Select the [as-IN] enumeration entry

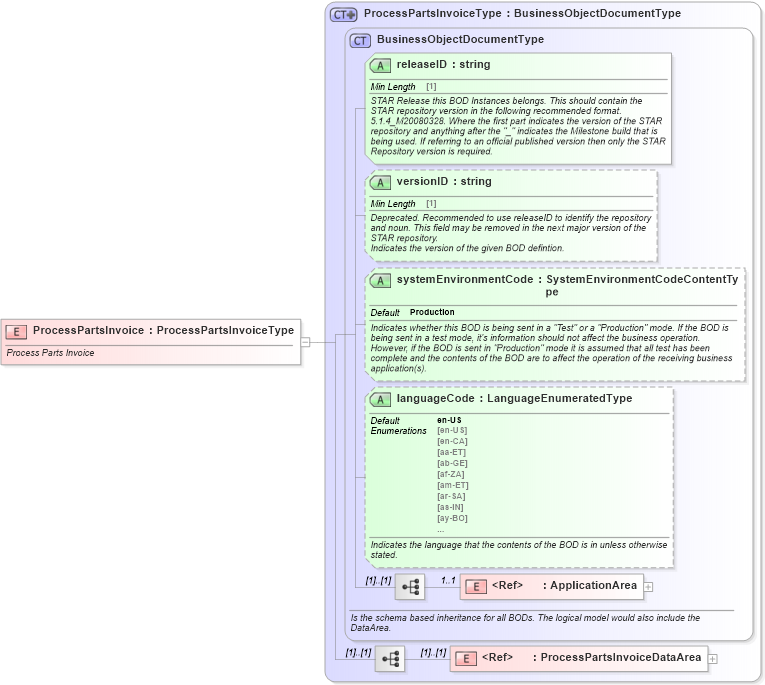click(x=450, y=507)
